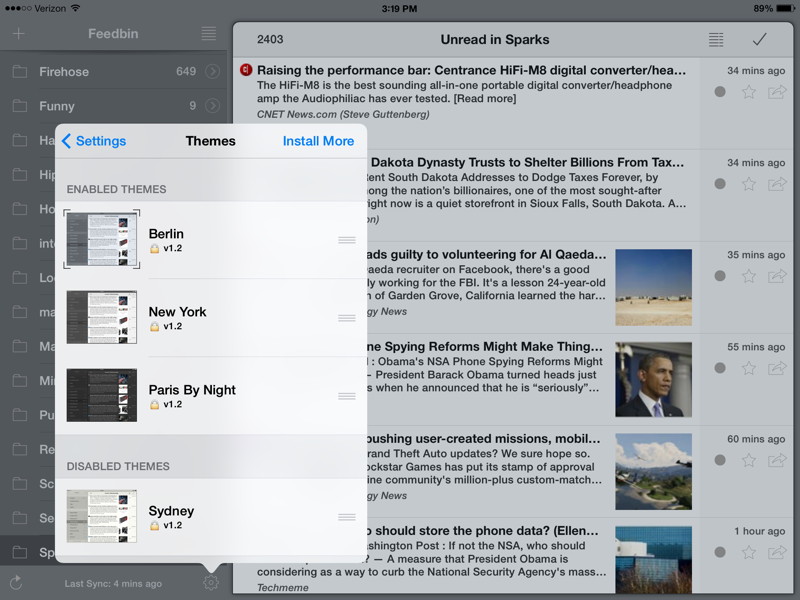Share the Centrance HiFi-M8 article
Screen dimensions: 800x600
coord(777,92)
